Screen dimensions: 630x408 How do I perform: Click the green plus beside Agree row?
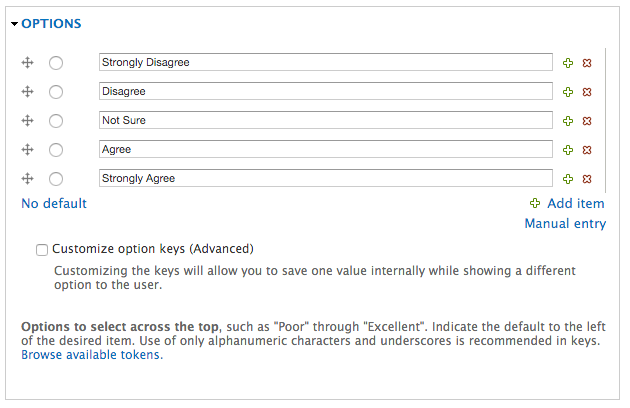tap(568, 150)
